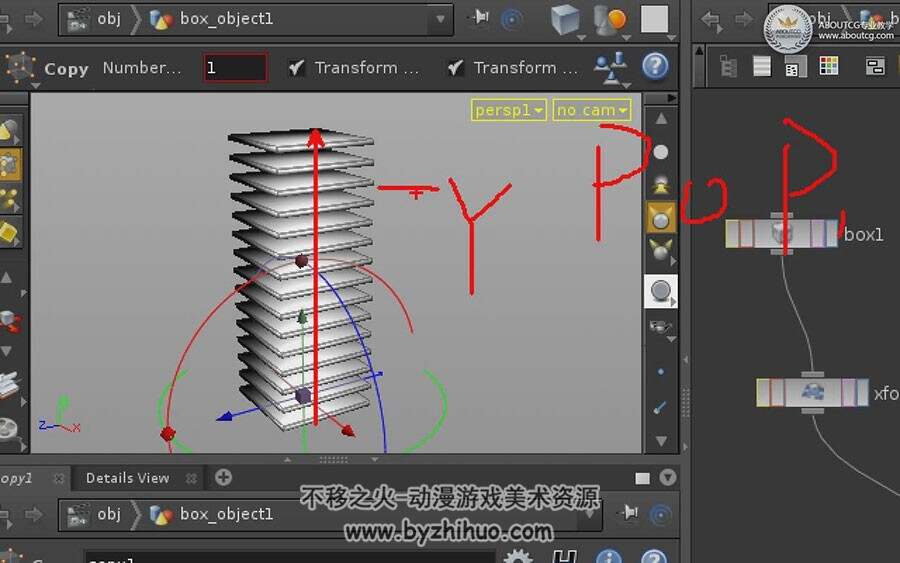The height and width of the screenshot is (563, 900).
Task: Toggle the lamp lighting display icon
Action: [x=661, y=185]
